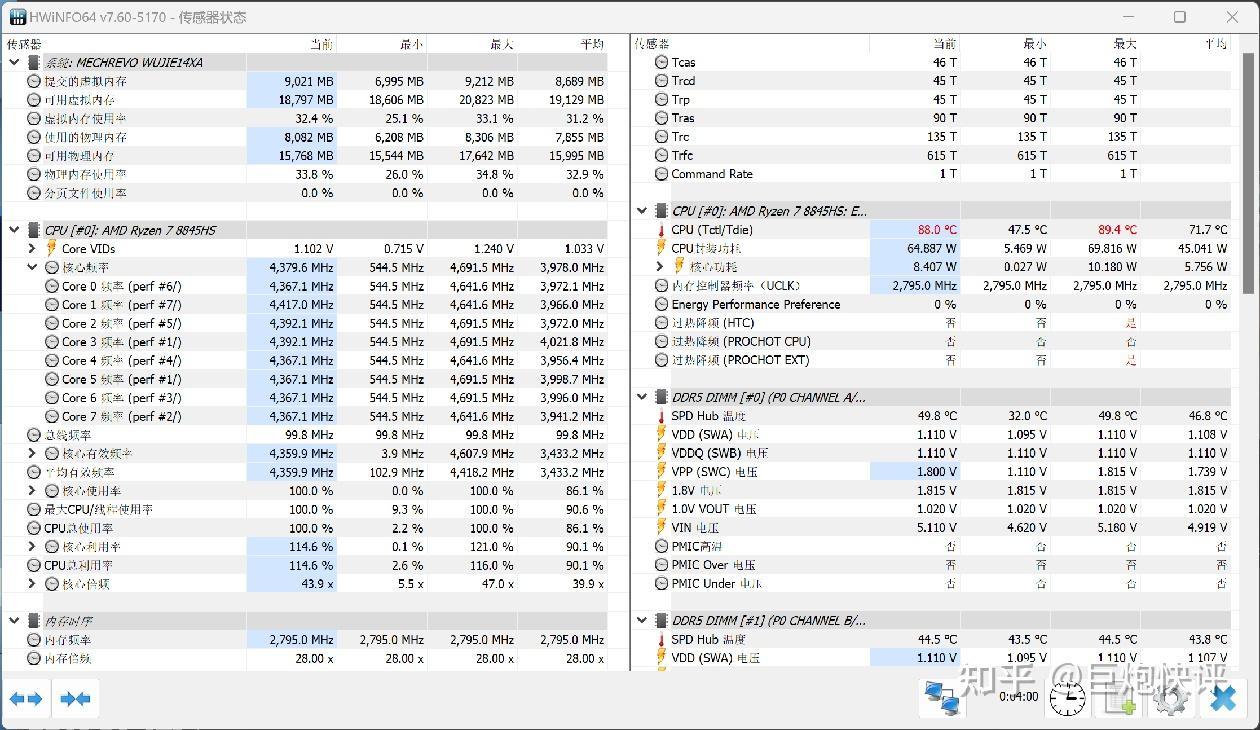Click the clock reset timer icon
The image size is (1260, 730).
[1068, 697]
